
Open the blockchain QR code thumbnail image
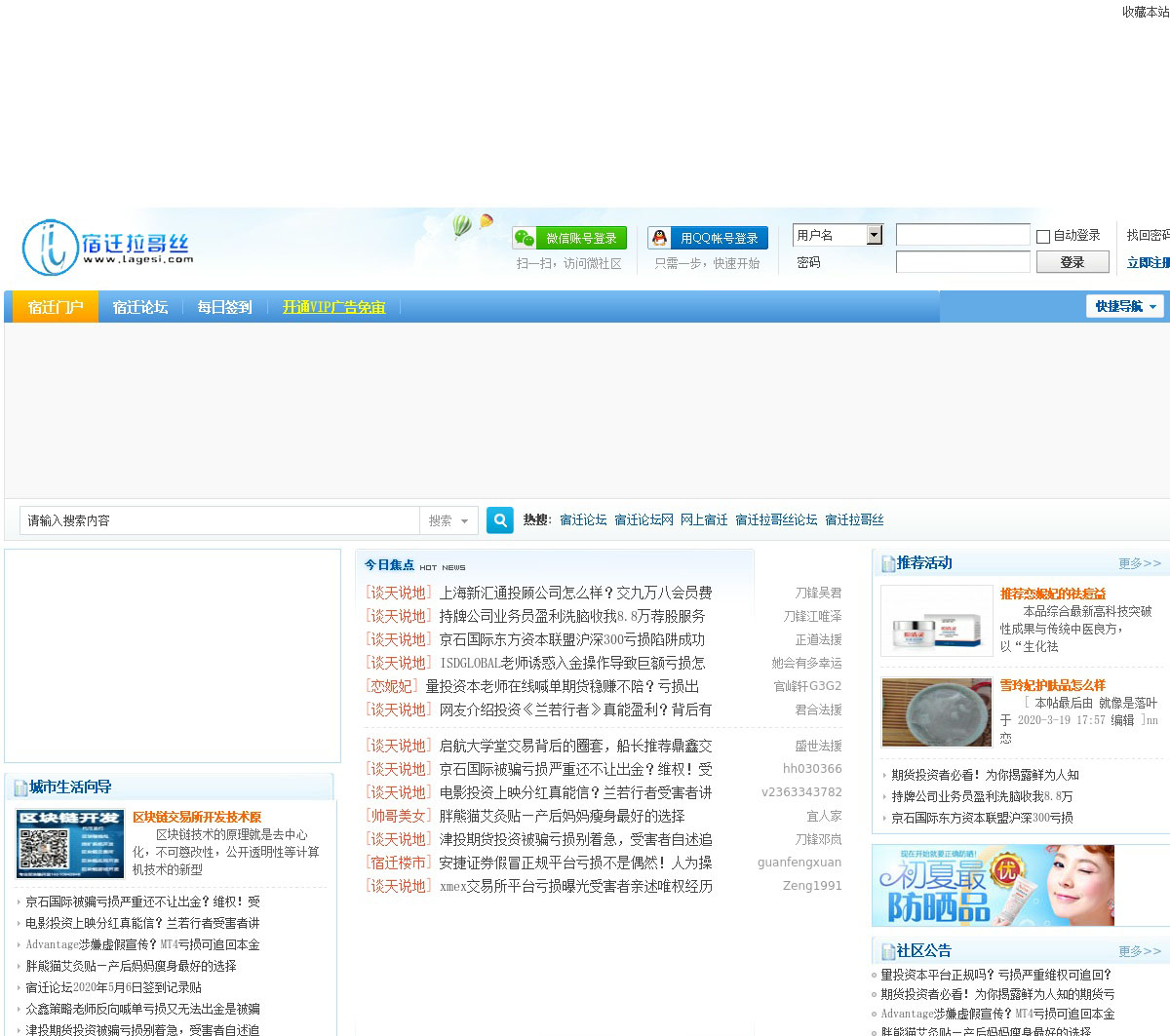(x=70, y=844)
